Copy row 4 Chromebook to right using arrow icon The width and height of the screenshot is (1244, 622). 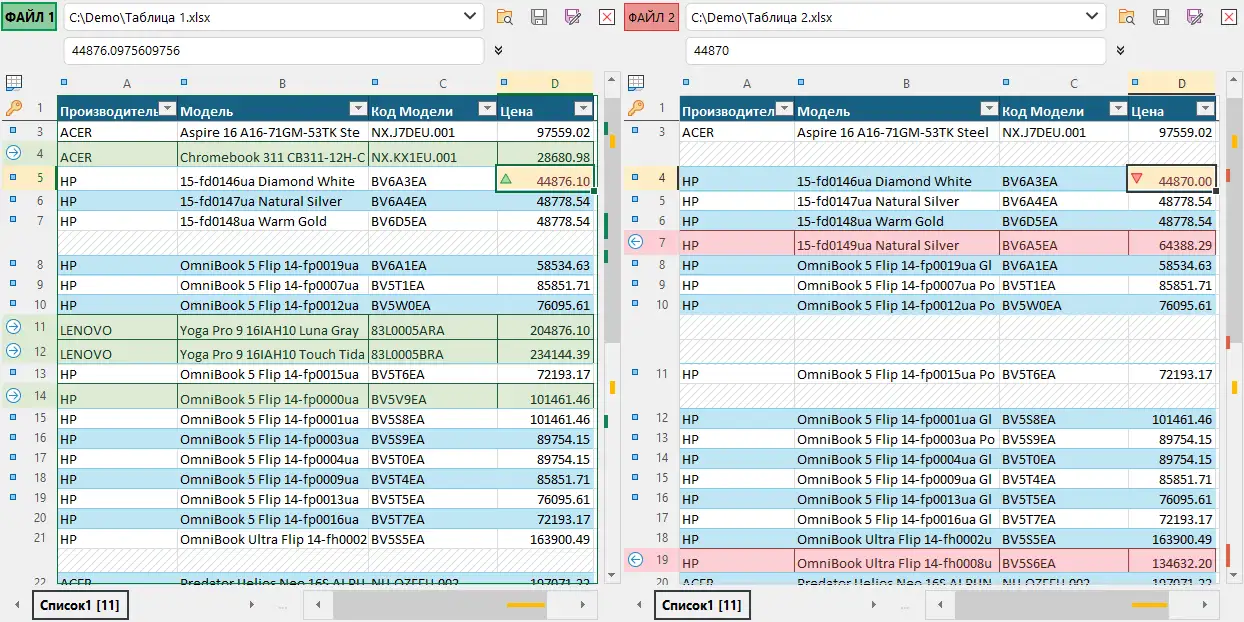(14, 153)
